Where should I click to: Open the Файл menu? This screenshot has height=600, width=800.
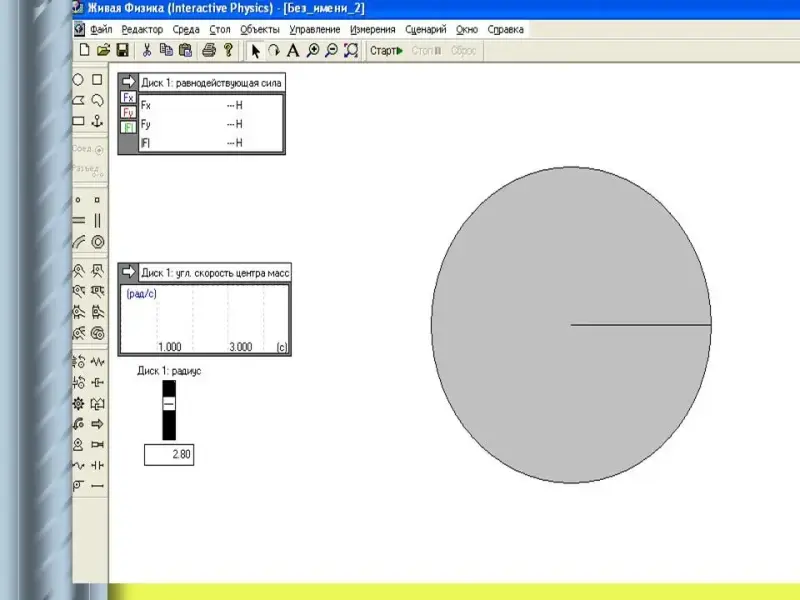tap(100, 30)
